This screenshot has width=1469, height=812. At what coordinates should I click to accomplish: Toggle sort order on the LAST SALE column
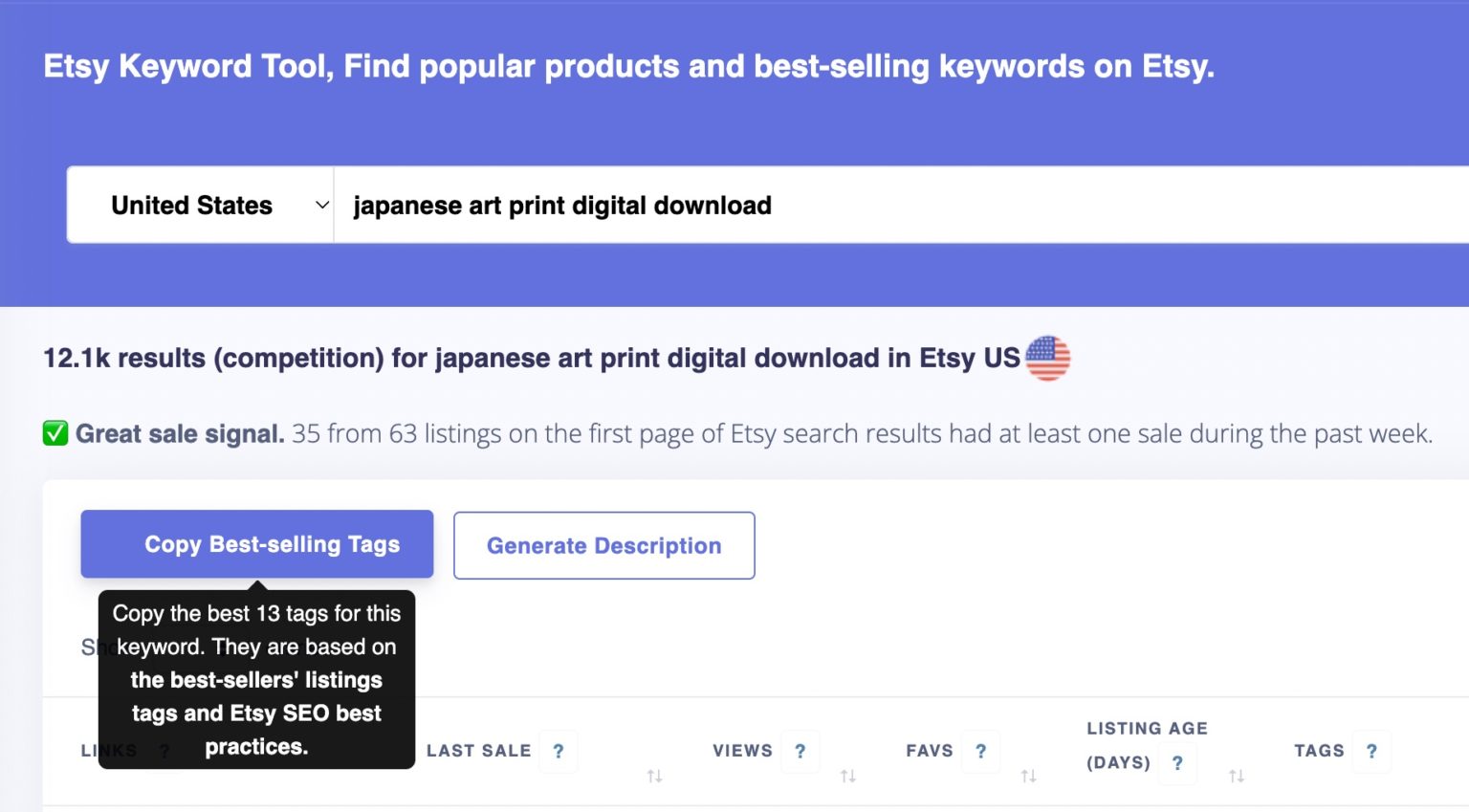[654, 776]
